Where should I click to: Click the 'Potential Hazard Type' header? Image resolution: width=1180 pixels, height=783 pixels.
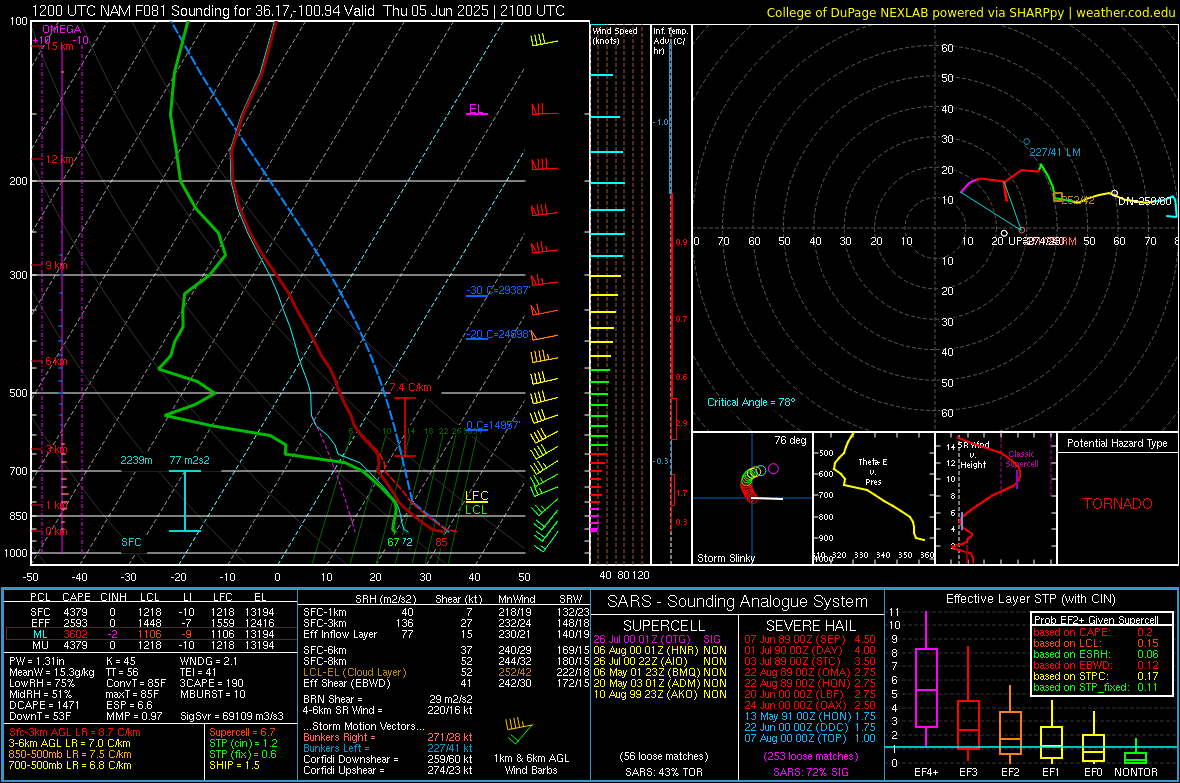[1118, 443]
